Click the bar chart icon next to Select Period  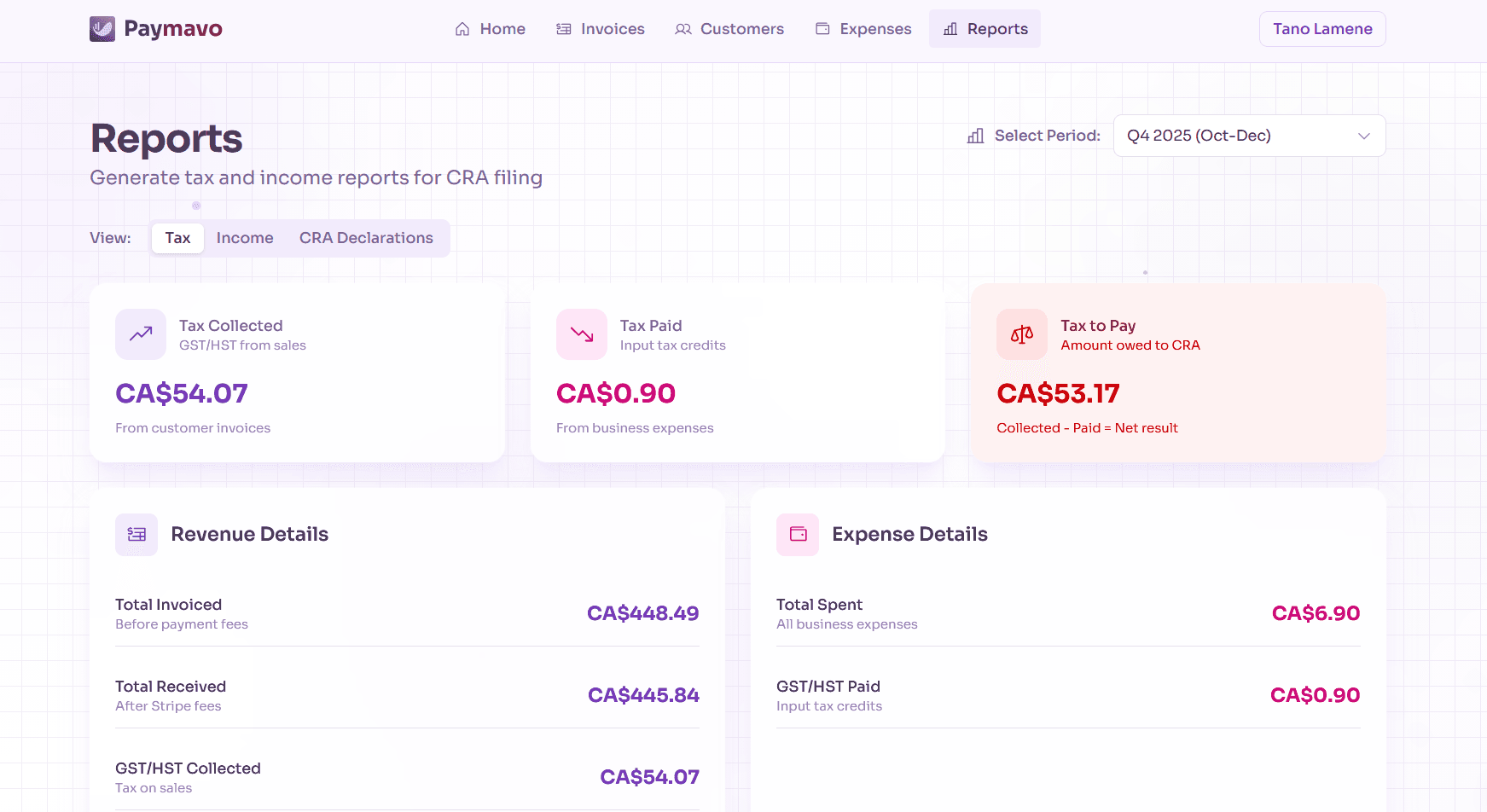pos(975,135)
